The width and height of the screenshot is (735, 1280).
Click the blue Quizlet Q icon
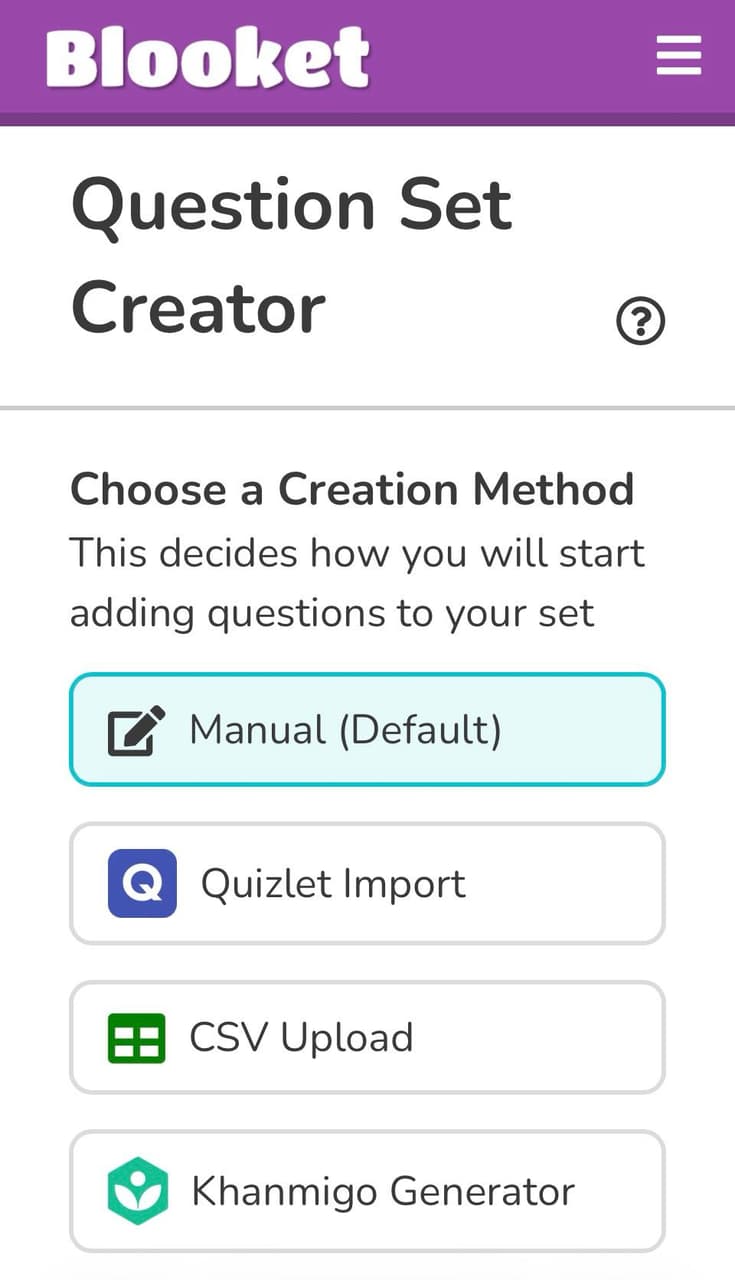pos(142,883)
